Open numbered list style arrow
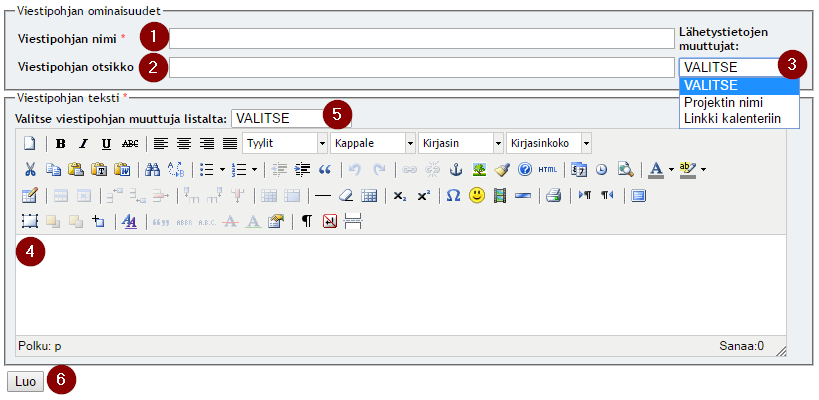Image resolution: width=819 pixels, height=400 pixels. (254, 169)
